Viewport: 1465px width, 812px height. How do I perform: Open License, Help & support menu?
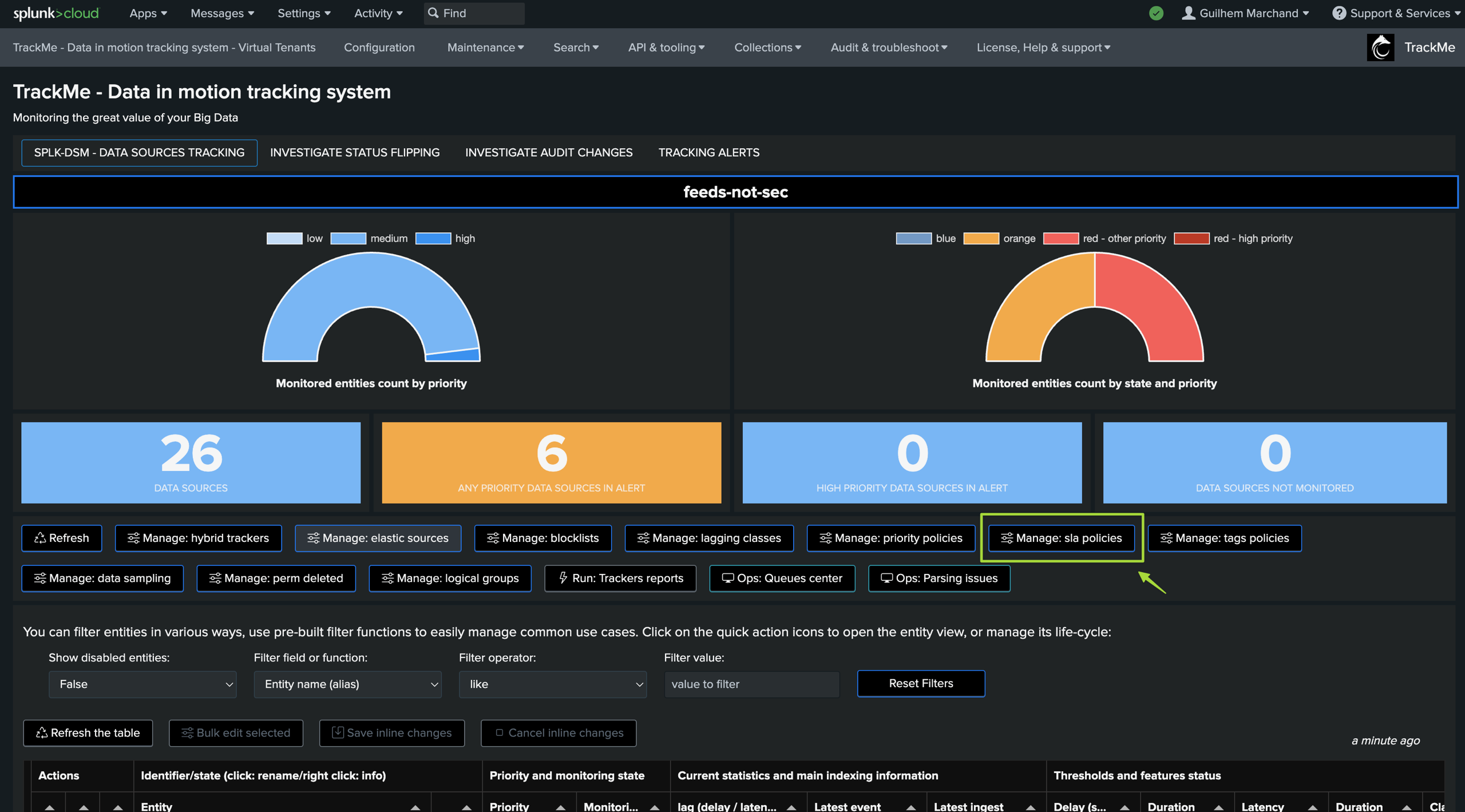[1043, 47]
